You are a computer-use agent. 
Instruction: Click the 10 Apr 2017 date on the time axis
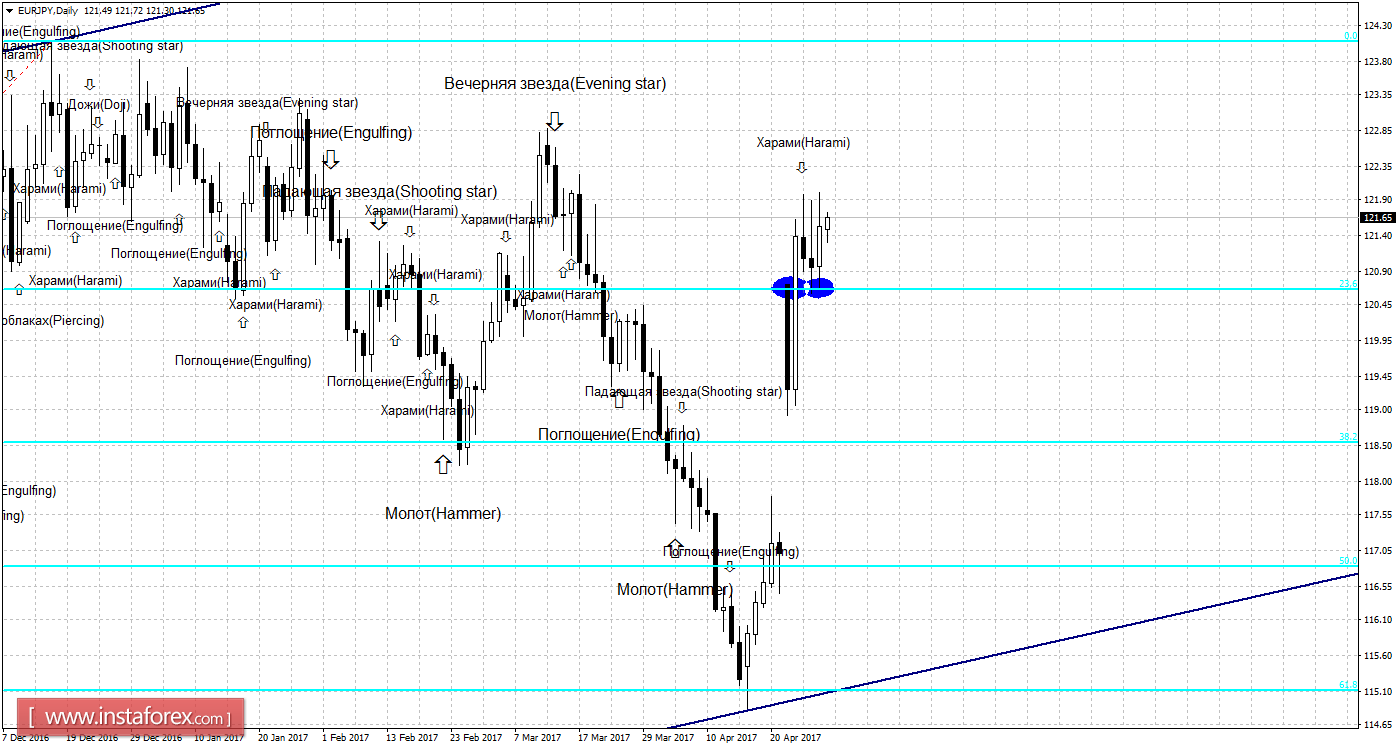coord(731,739)
